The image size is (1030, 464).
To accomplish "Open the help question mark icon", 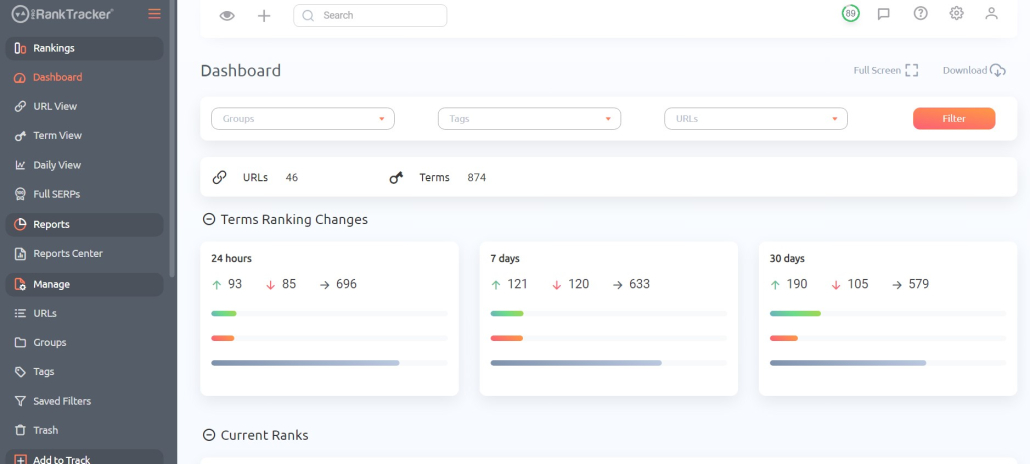I will click(920, 13).
